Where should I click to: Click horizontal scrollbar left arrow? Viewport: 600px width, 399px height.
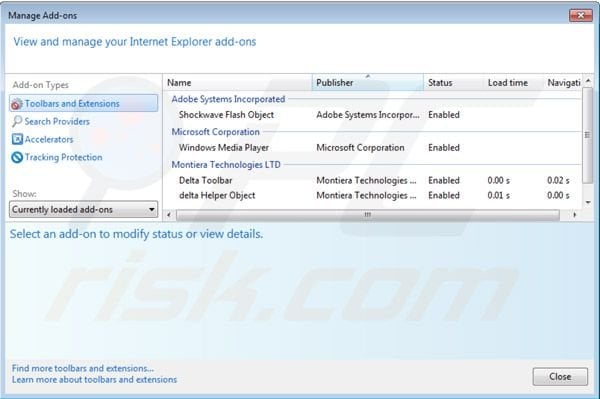pos(169,215)
